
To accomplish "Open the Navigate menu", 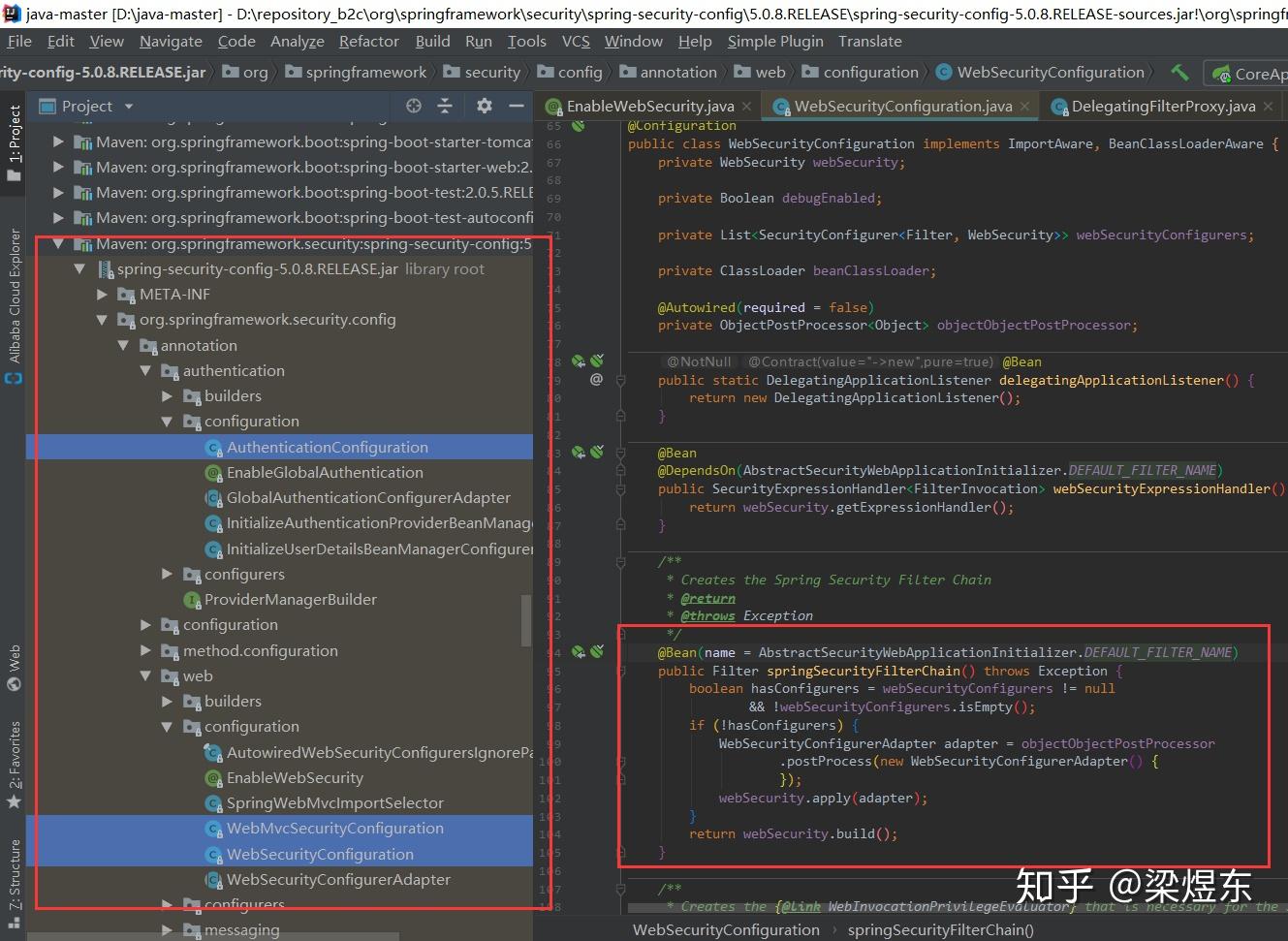I will point(171,42).
